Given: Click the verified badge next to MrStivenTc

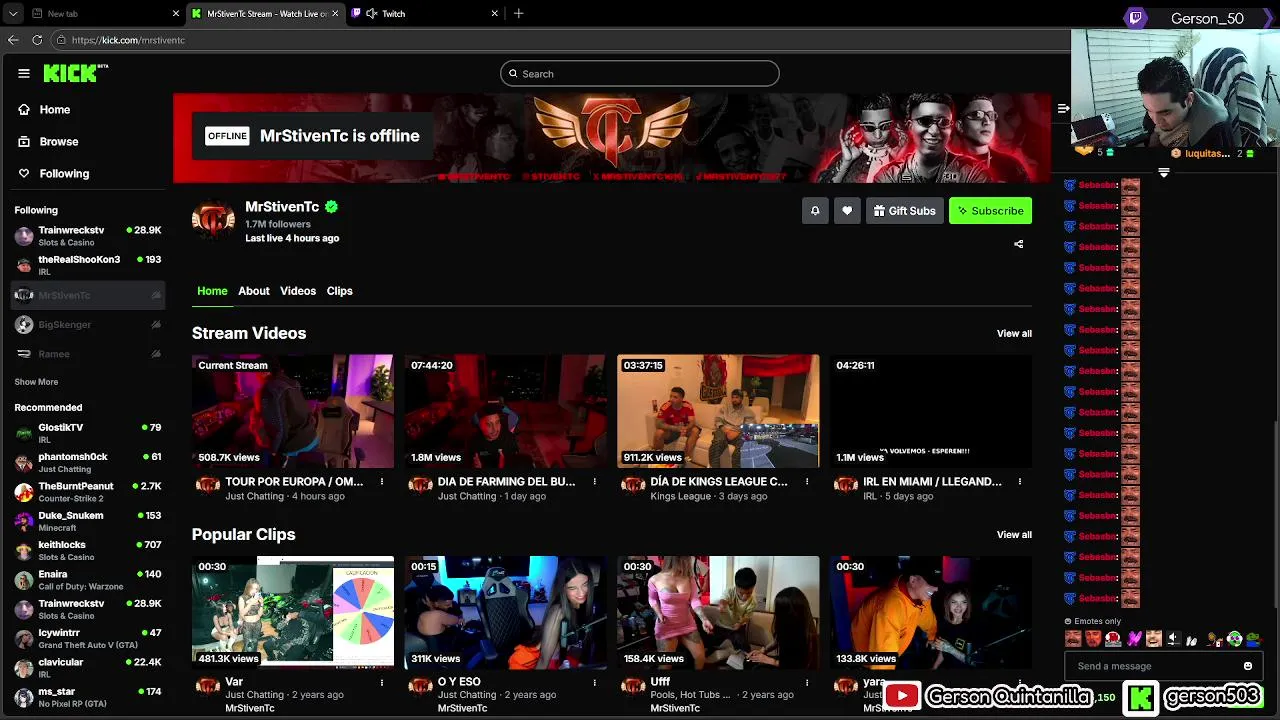Looking at the screenshot, I should click(x=331, y=207).
